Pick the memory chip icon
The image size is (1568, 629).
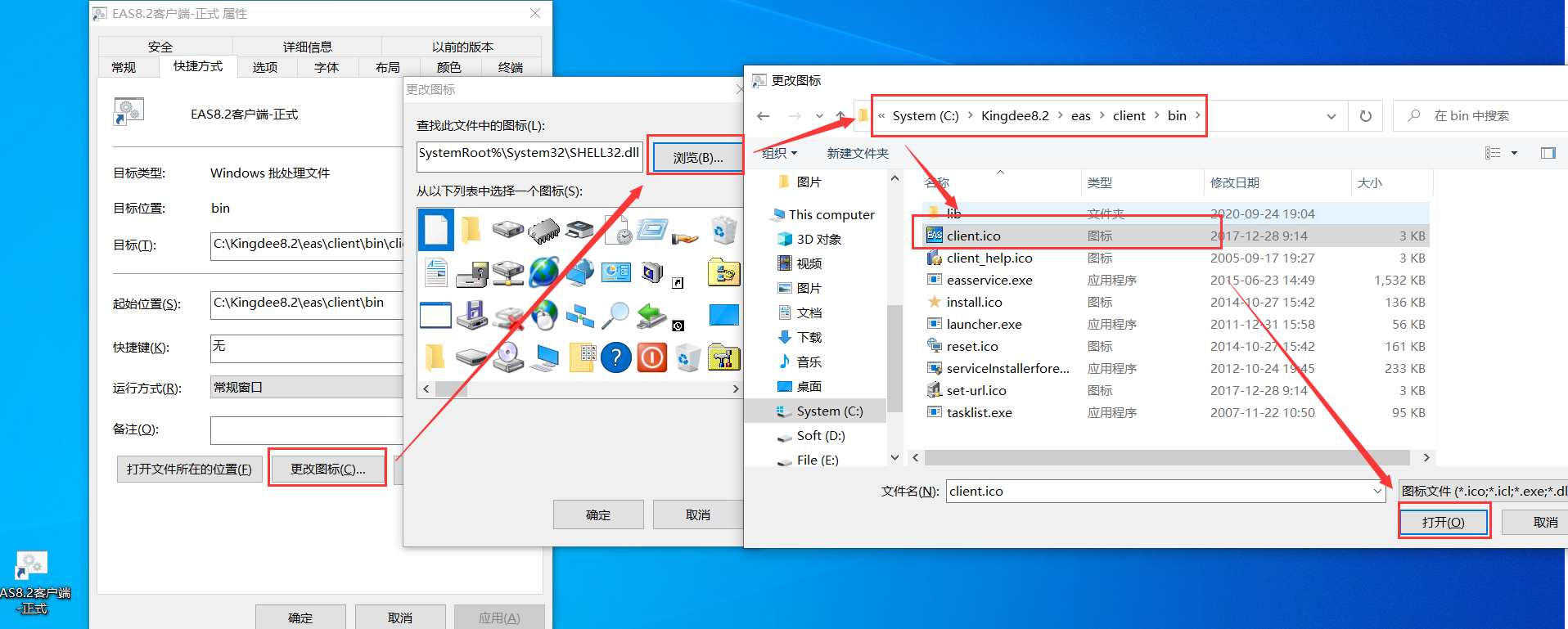(544, 231)
